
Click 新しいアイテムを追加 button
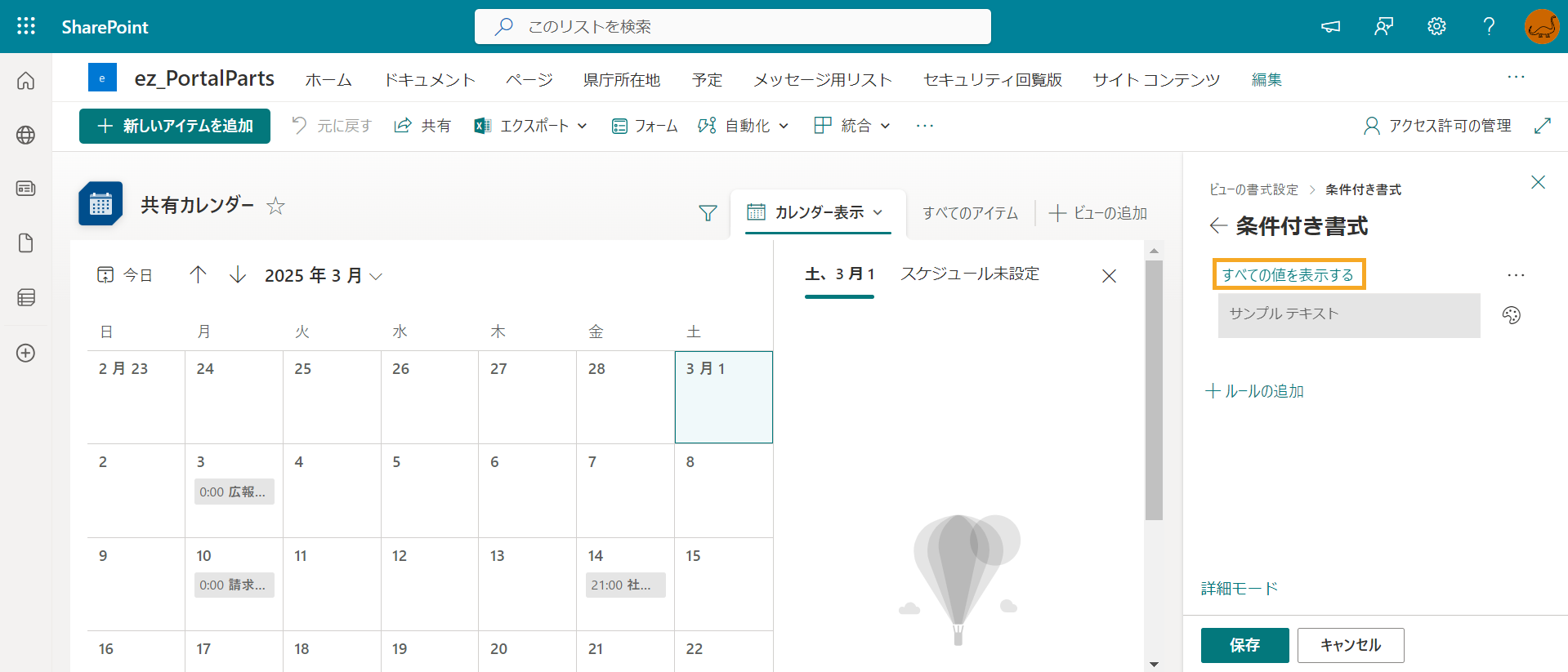[x=175, y=126]
